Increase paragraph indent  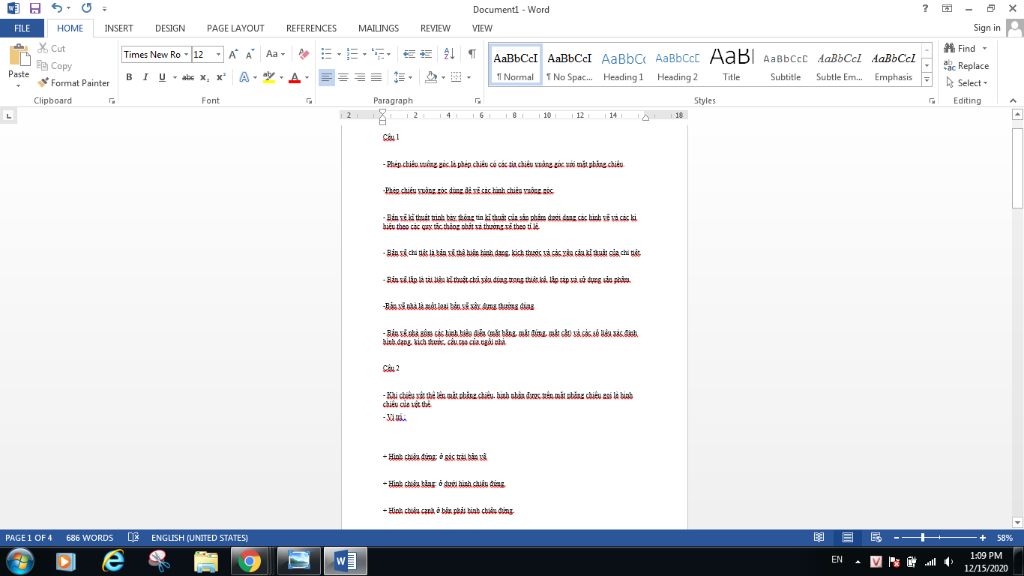pos(426,54)
